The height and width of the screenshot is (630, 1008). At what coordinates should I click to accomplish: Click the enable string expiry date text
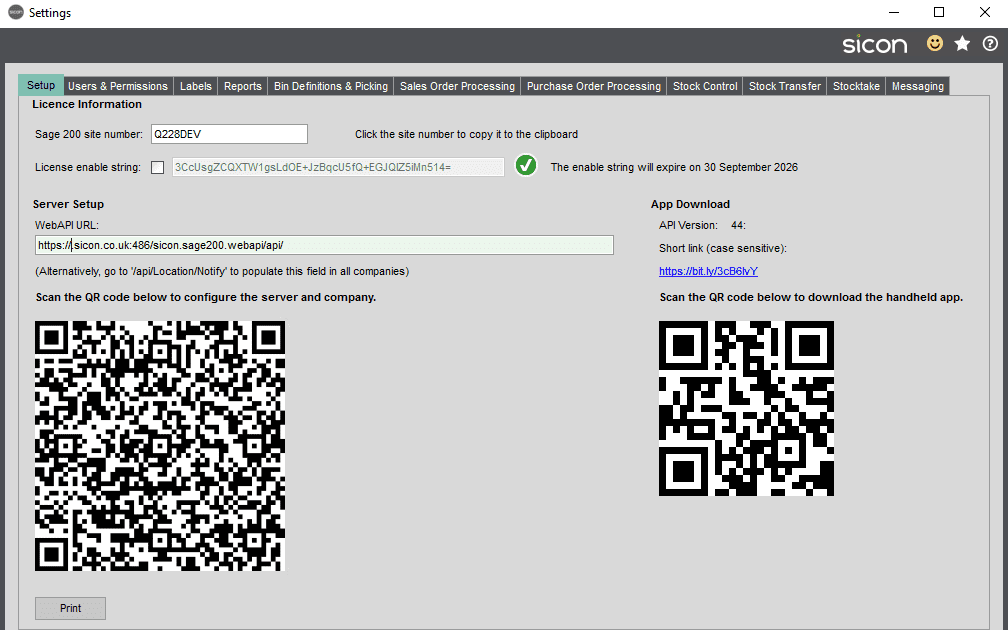pos(674,167)
